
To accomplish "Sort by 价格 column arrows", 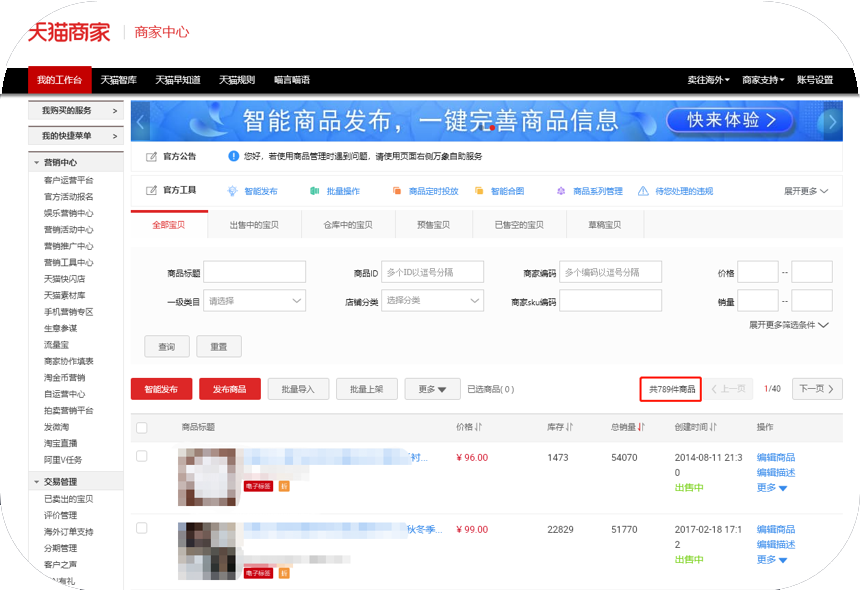I will pyautogui.click(x=478, y=427).
